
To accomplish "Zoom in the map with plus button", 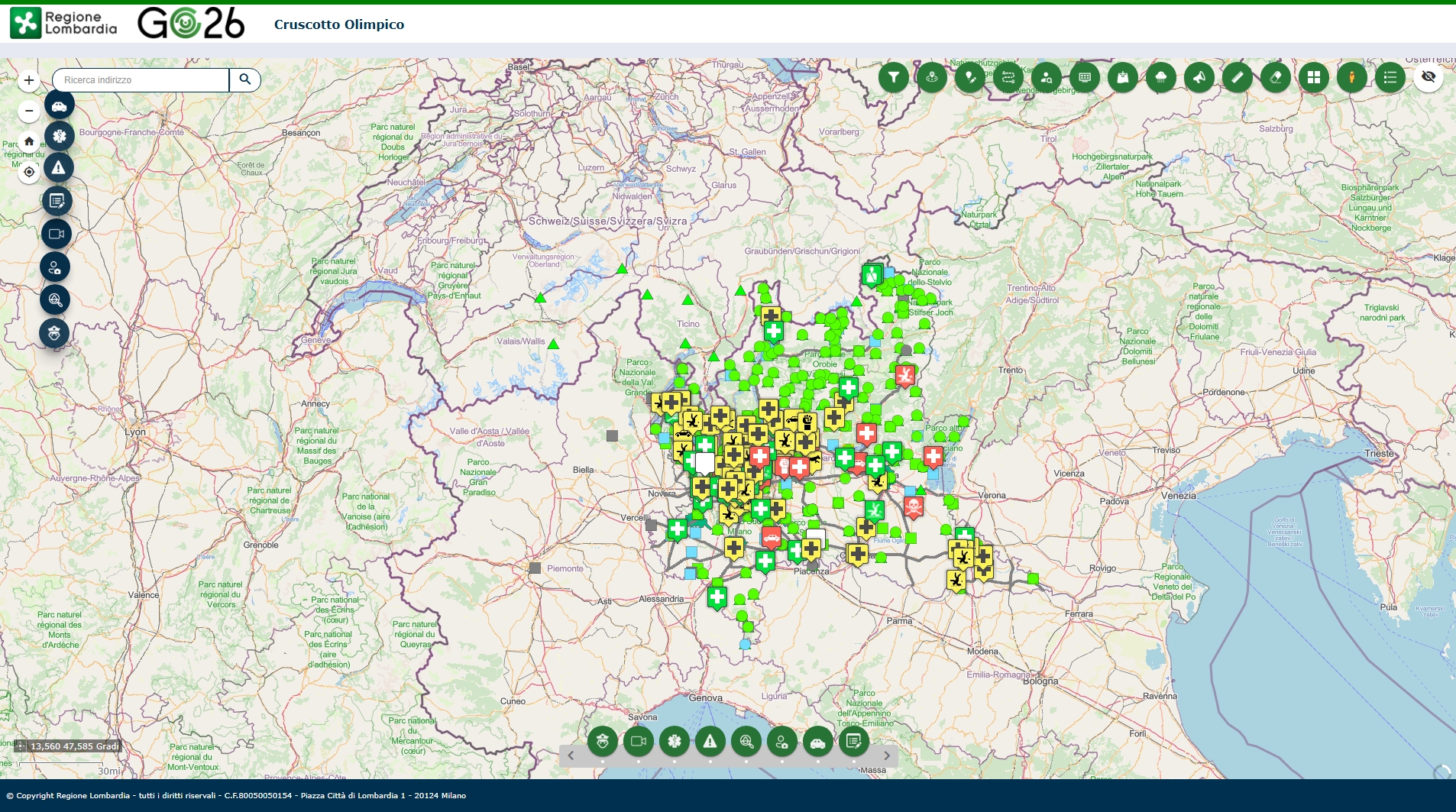I will pos(29,80).
